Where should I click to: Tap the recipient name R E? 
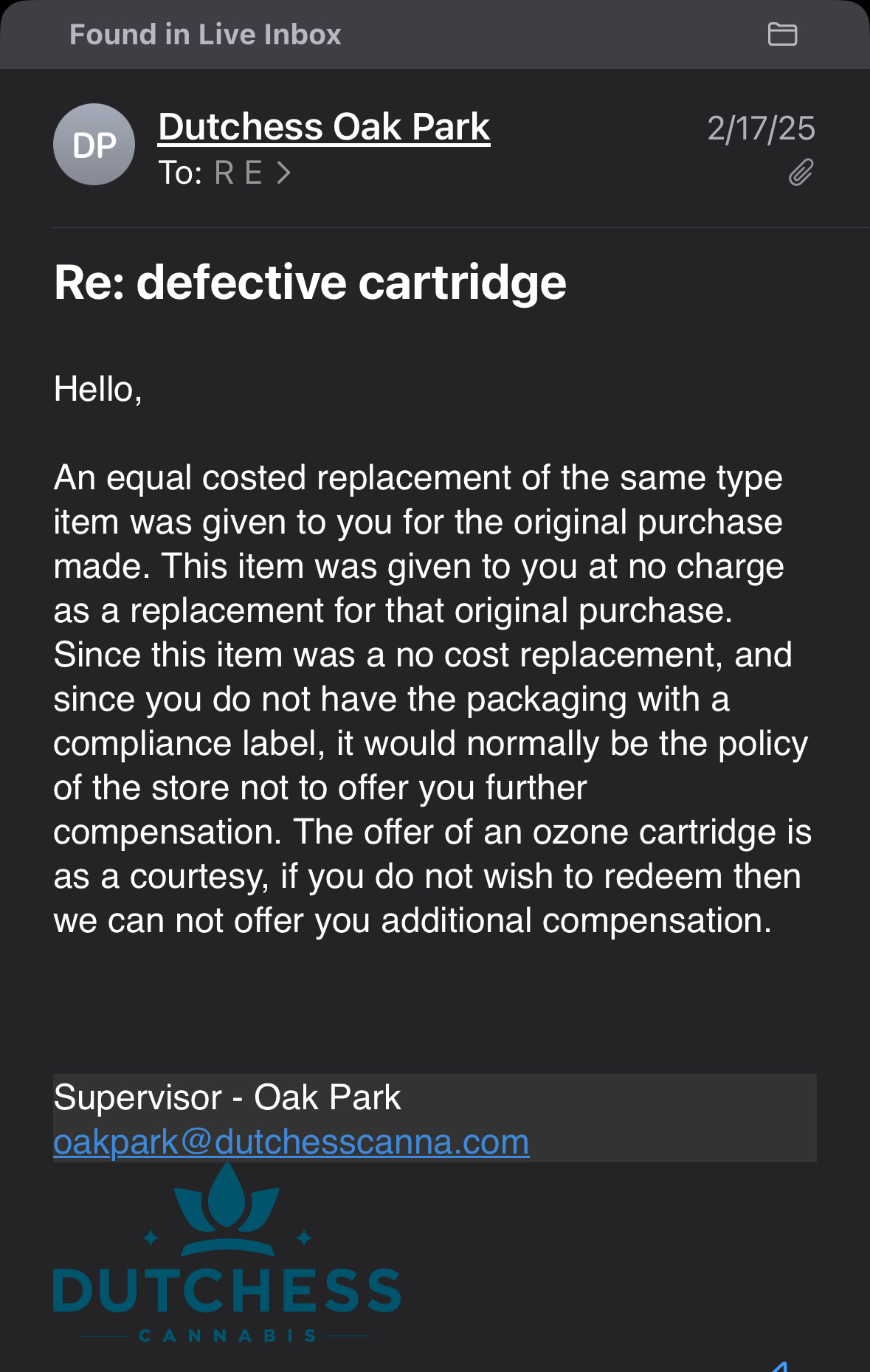point(238,173)
